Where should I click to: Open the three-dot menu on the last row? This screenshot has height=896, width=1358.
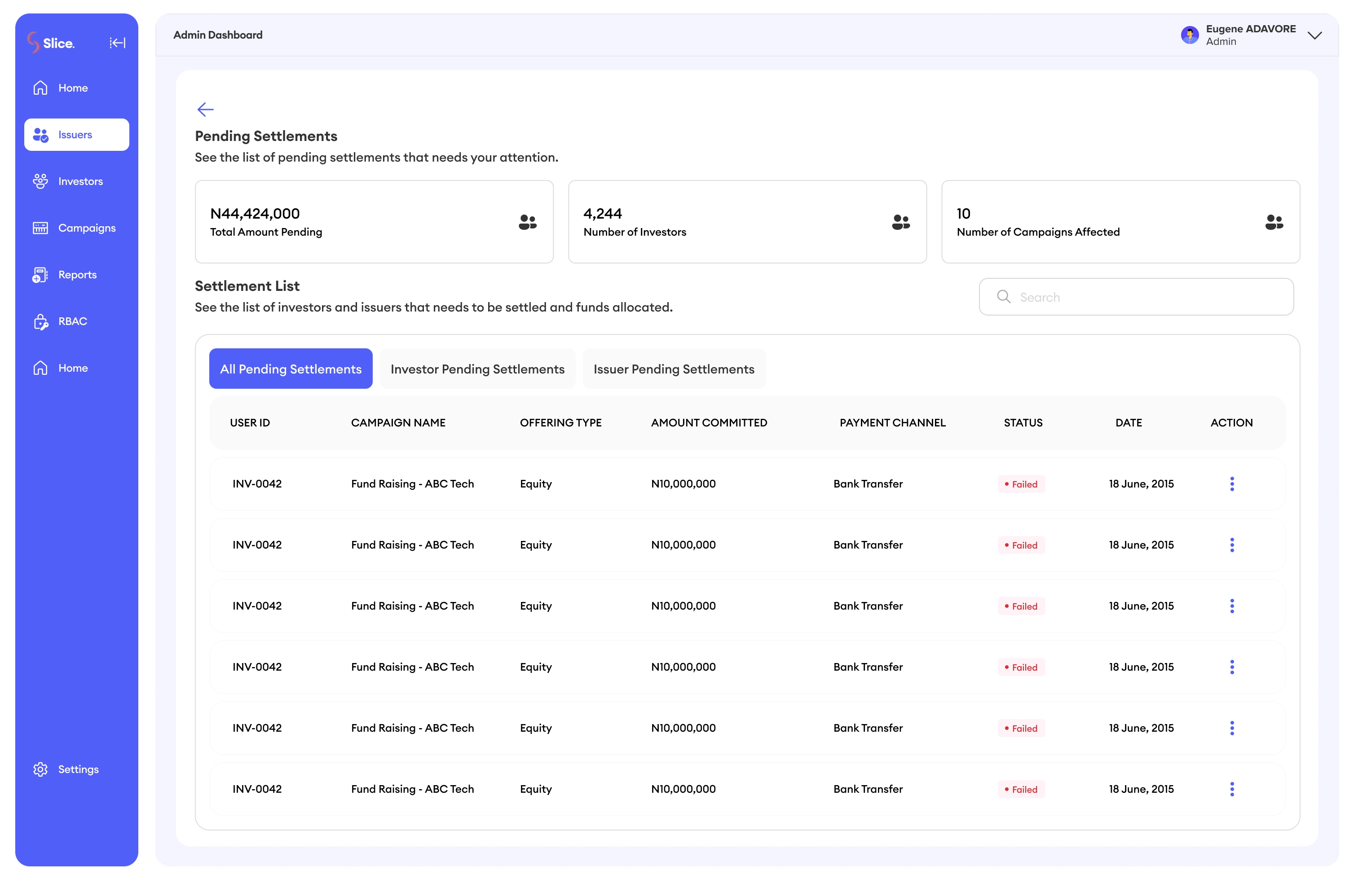[x=1232, y=789]
